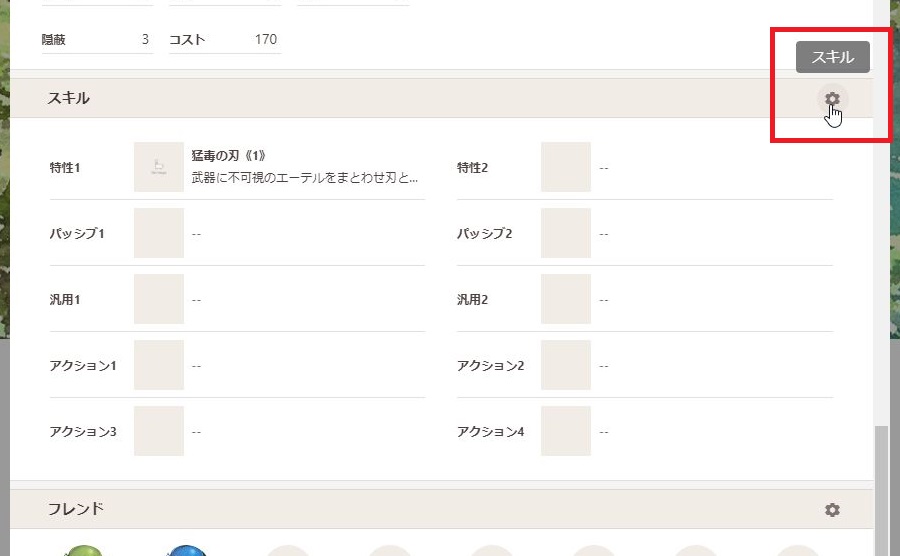
Task: Click the blue friend avatar
Action: (186, 551)
